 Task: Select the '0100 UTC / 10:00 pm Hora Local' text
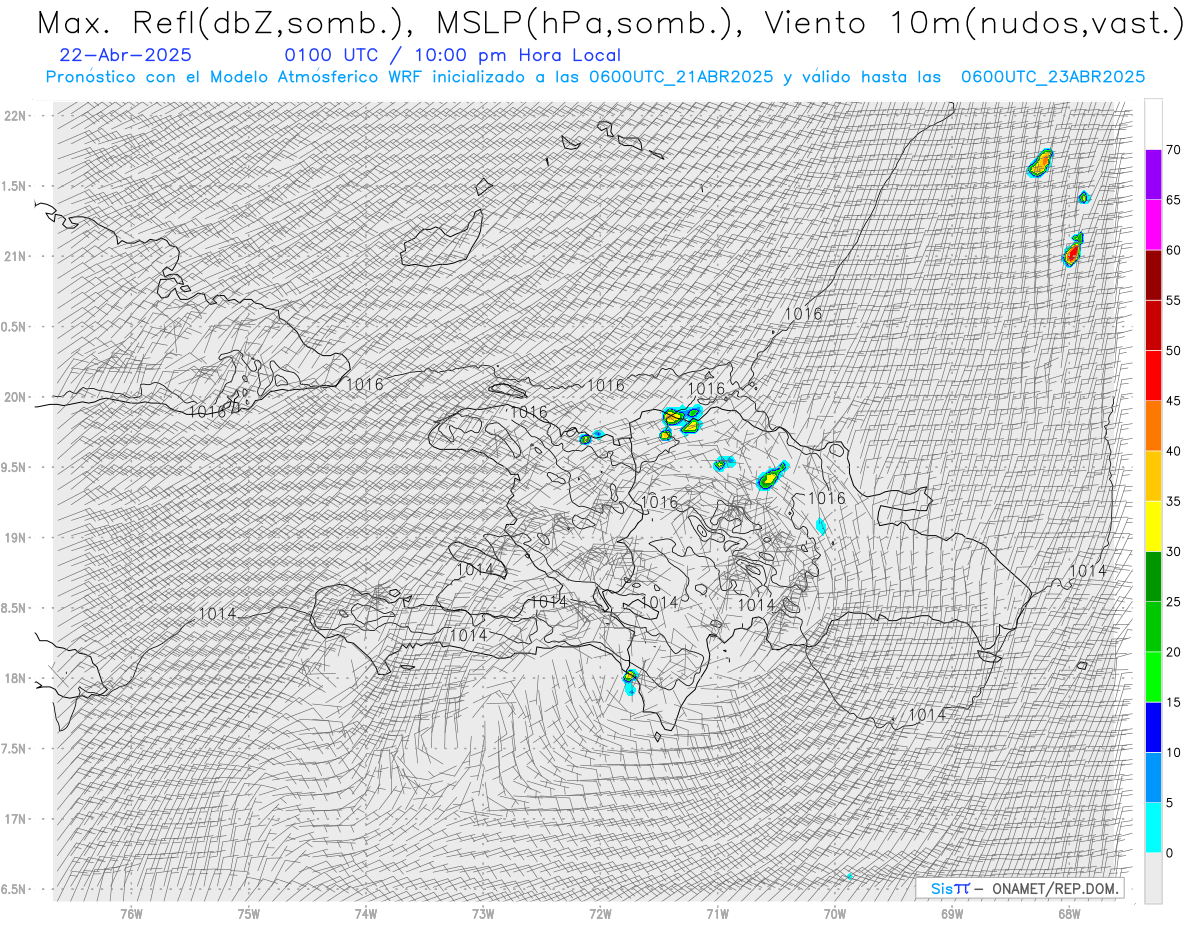pyautogui.click(x=452, y=55)
